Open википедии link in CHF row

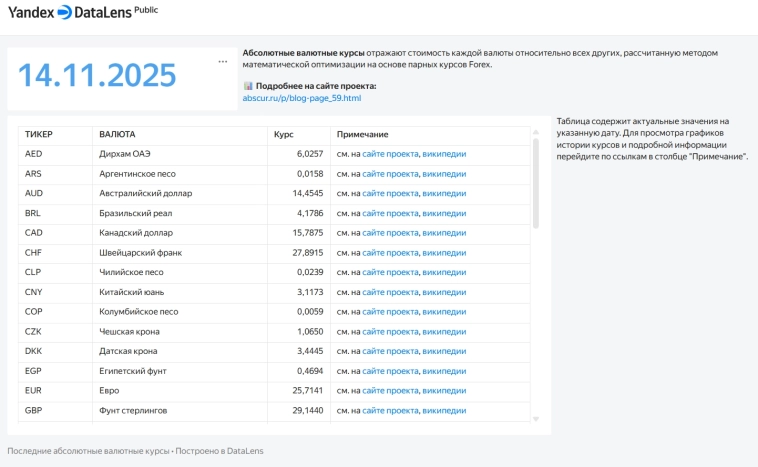444,252
